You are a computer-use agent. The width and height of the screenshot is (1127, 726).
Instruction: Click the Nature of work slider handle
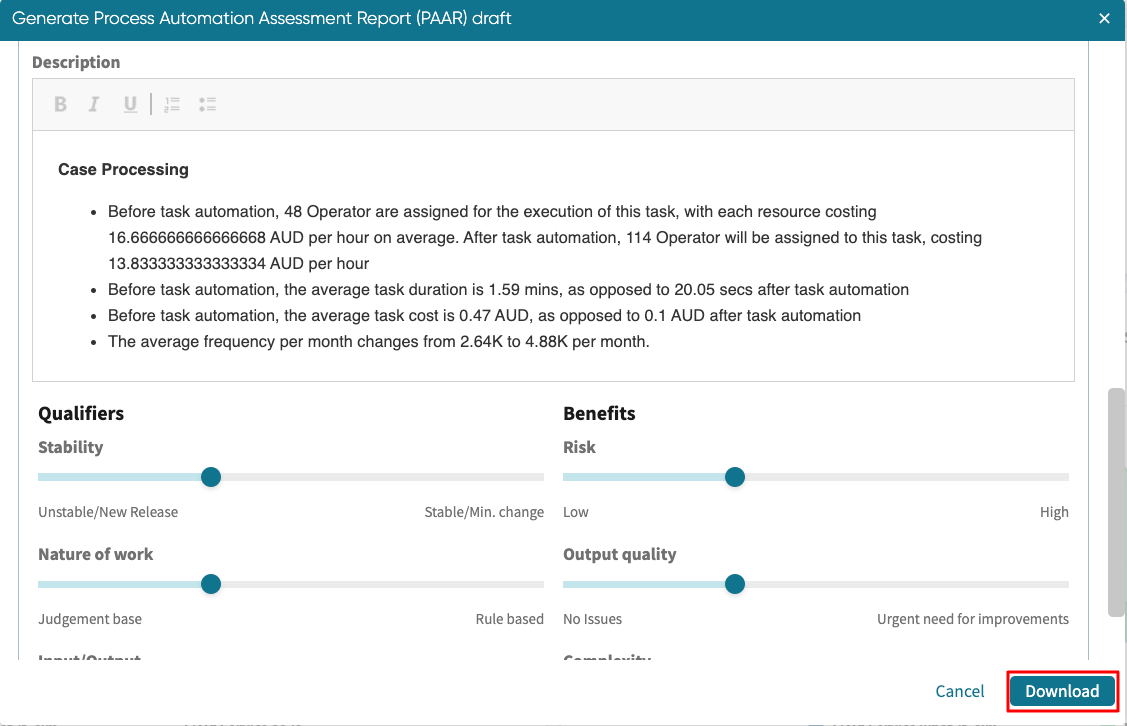click(210, 584)
